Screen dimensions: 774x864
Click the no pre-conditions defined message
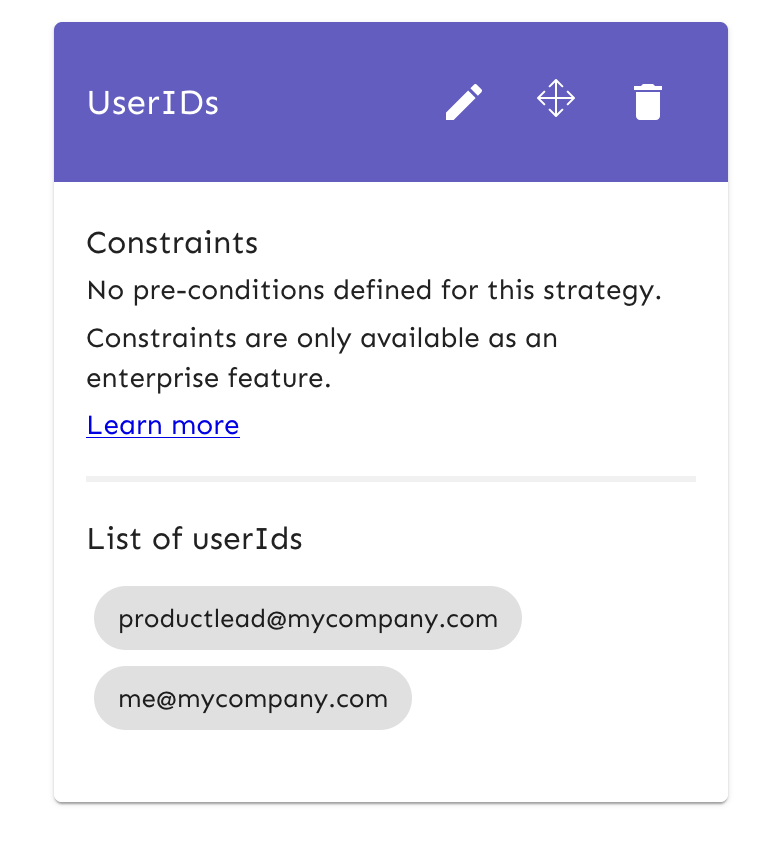374,290
